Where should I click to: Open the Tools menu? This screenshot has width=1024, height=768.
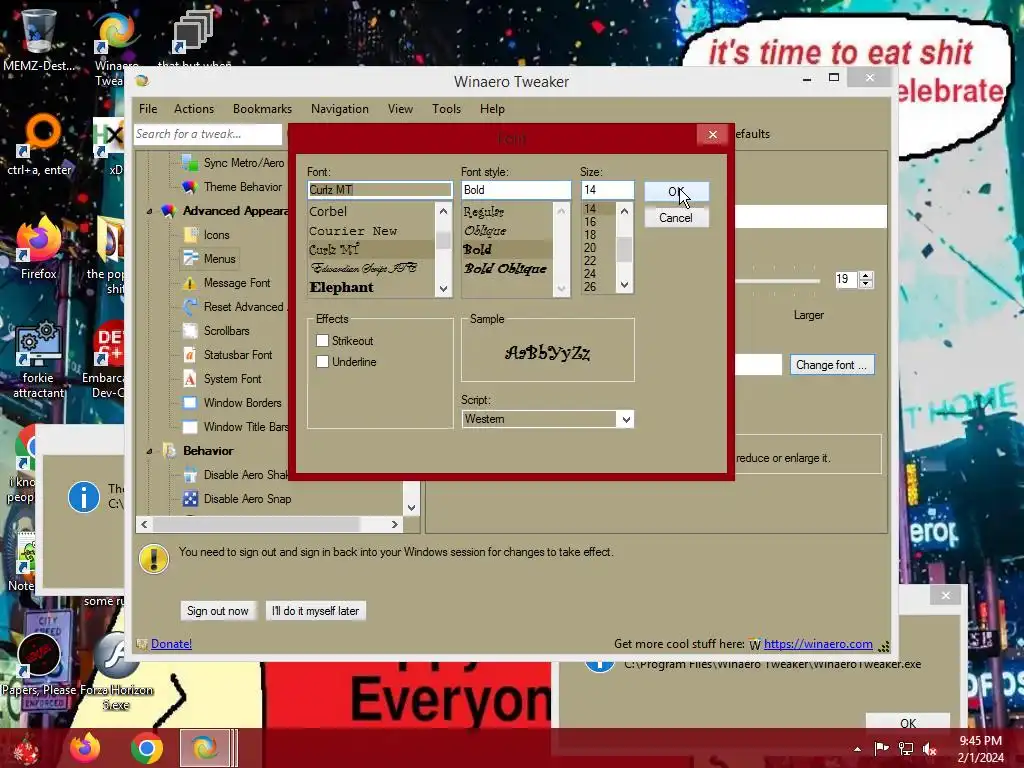click(447, 109)
